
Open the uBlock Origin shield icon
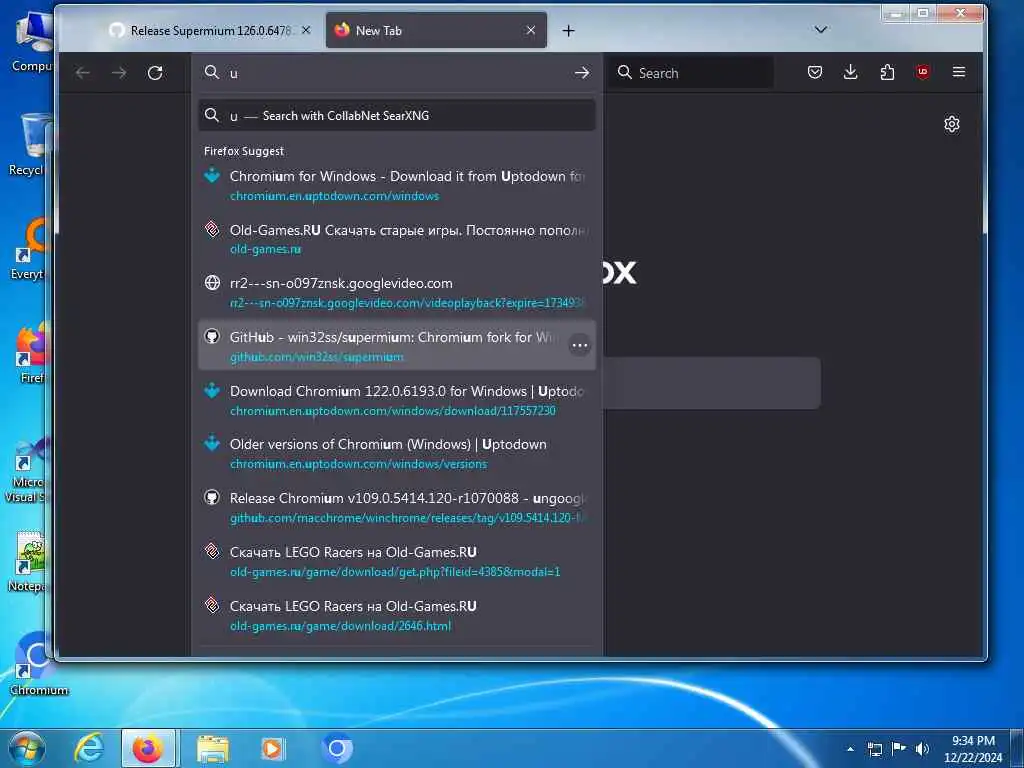click(x=923, y=72)
